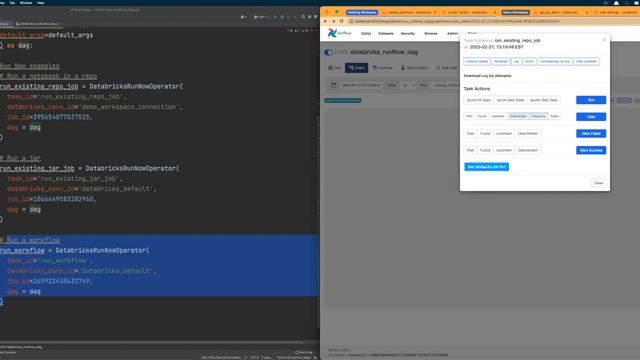This screenshot has height=360, width=640.
Task: Toggle Recursive in the Clear row
Action: [538, 116]
